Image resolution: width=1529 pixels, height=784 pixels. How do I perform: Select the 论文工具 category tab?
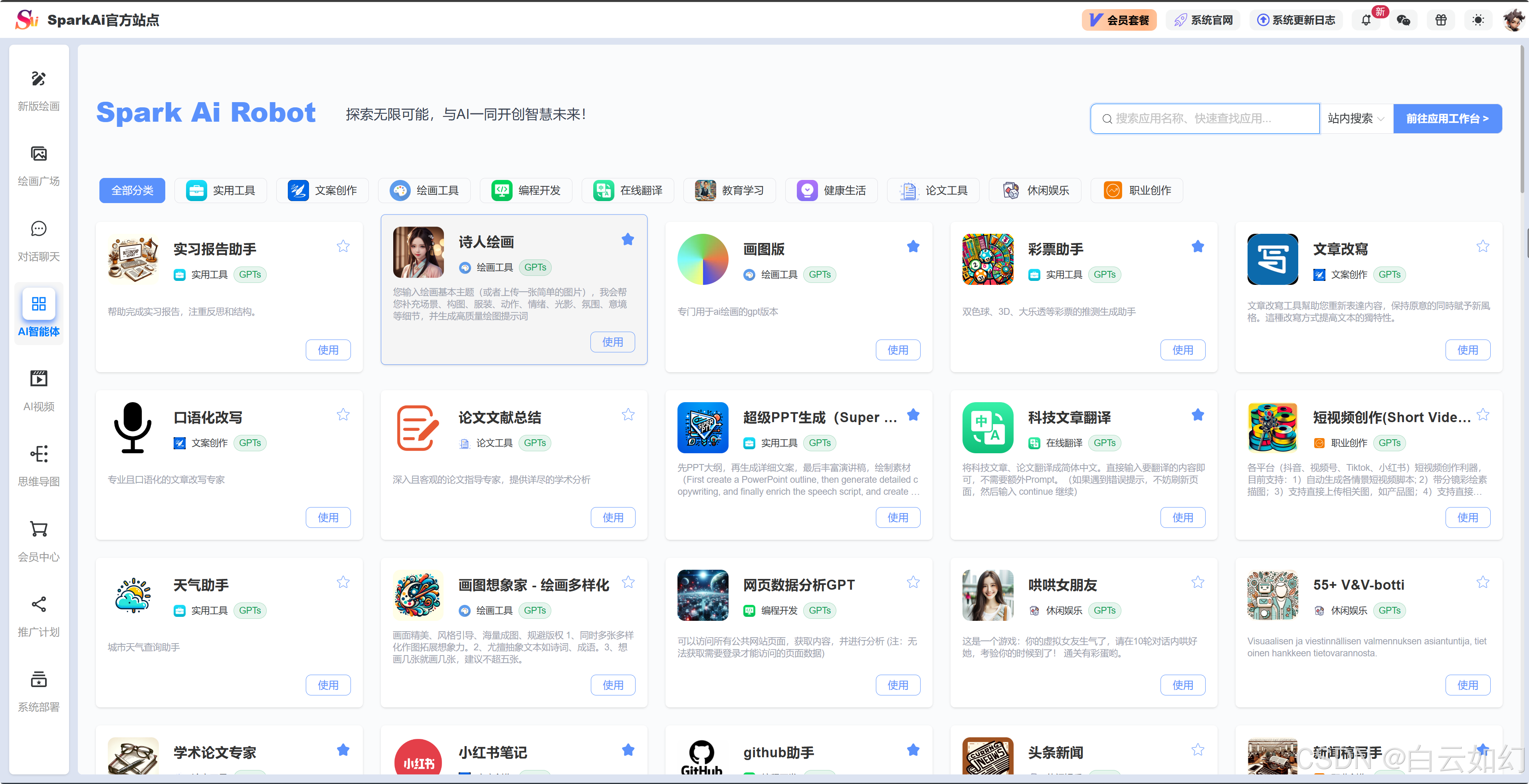[x=934, y=190]
